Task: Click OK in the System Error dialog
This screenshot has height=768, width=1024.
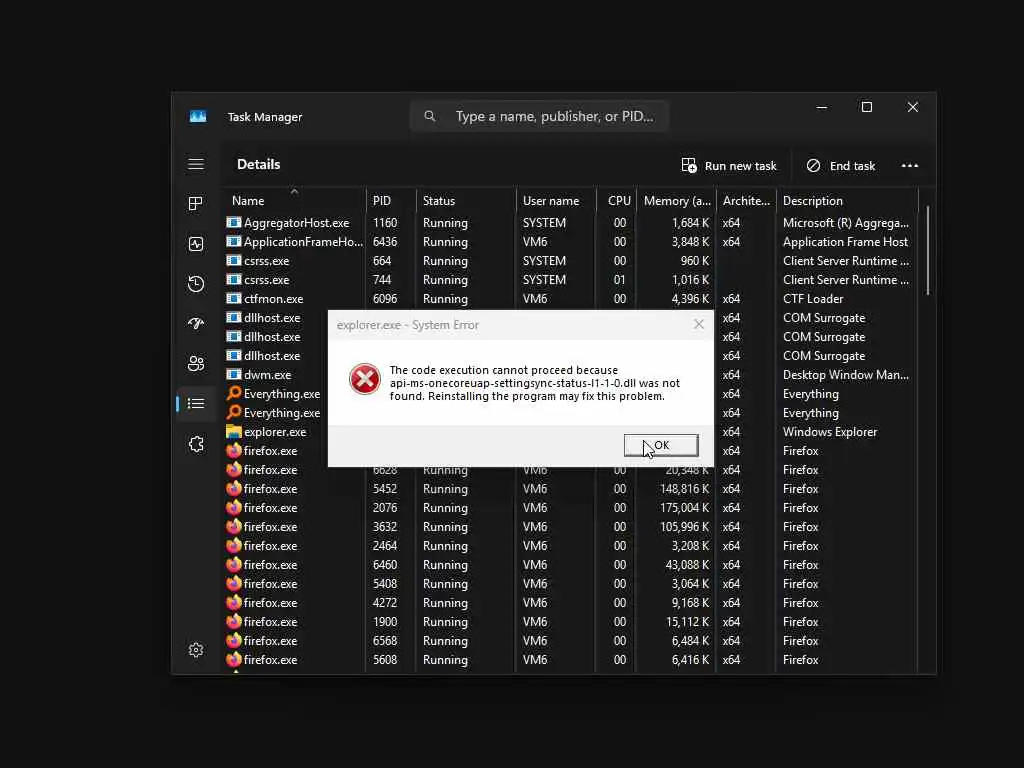Action: click(661, 445)
